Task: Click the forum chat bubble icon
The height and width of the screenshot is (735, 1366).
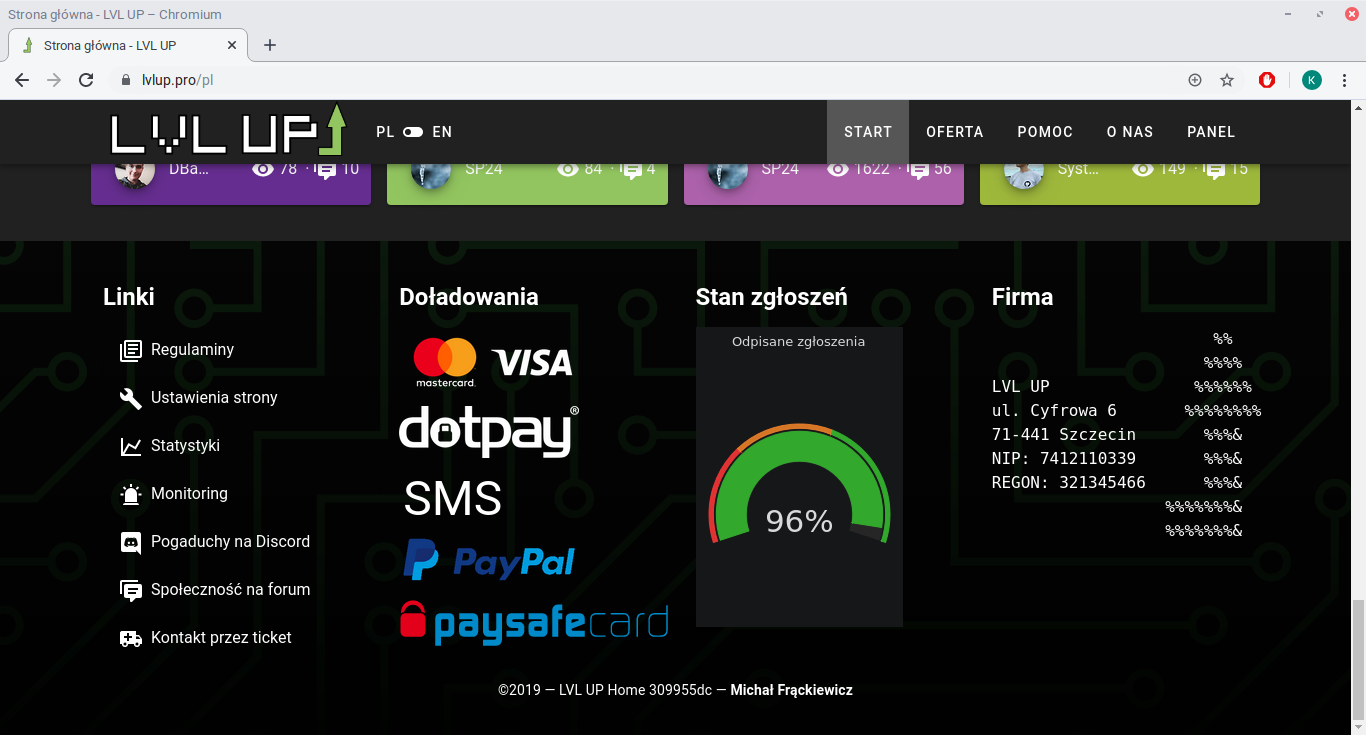Action: point(130,590)
